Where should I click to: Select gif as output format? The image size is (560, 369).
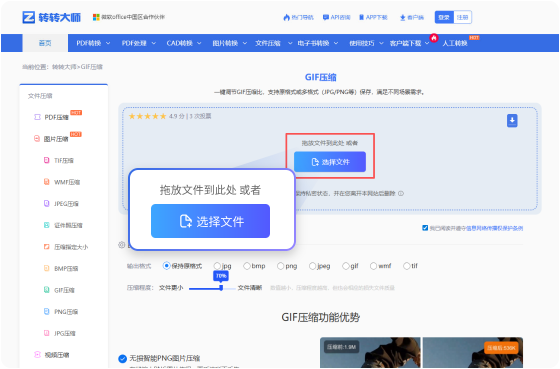(346, 266)
